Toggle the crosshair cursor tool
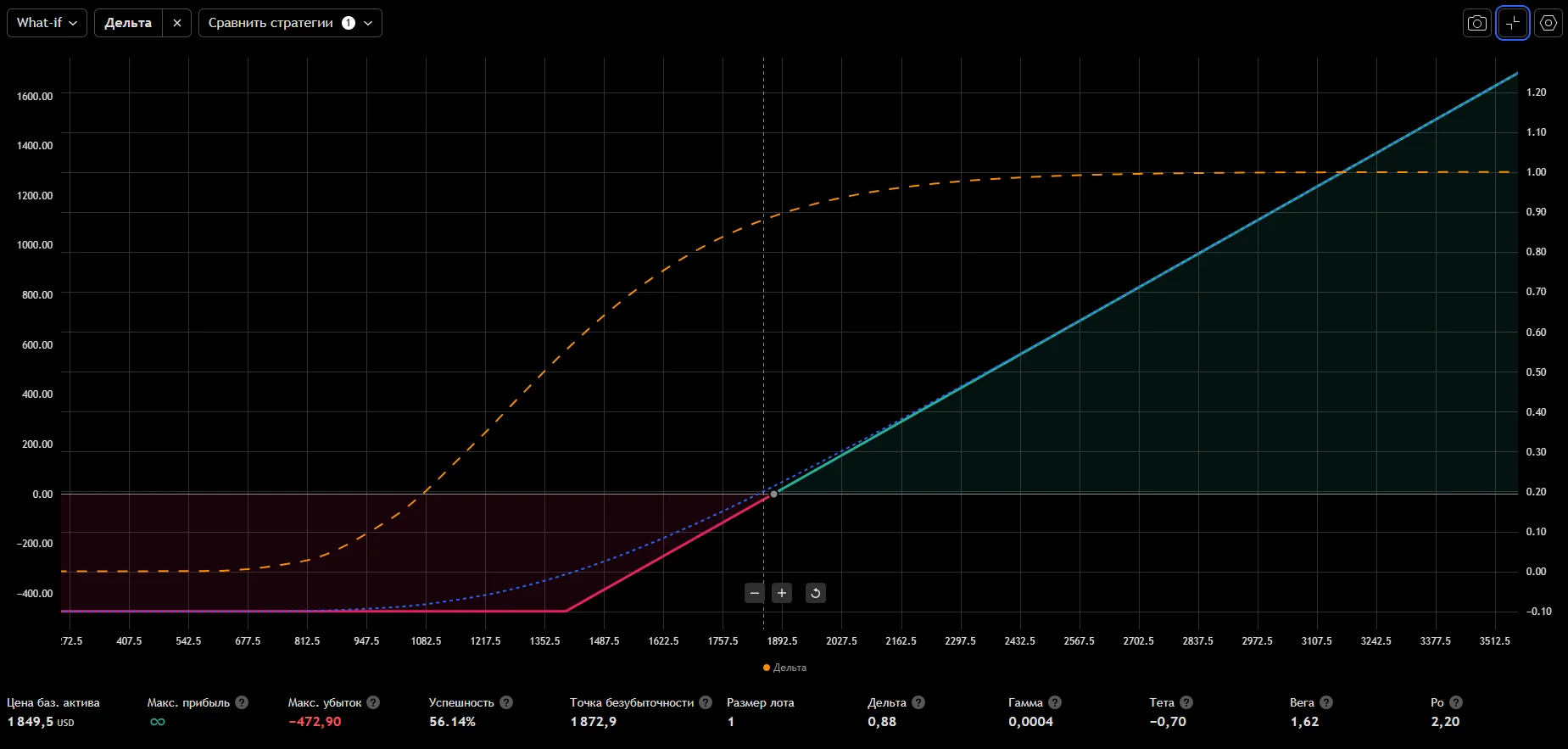This screenshot has width=1568, height=749. pos(1513,23)
